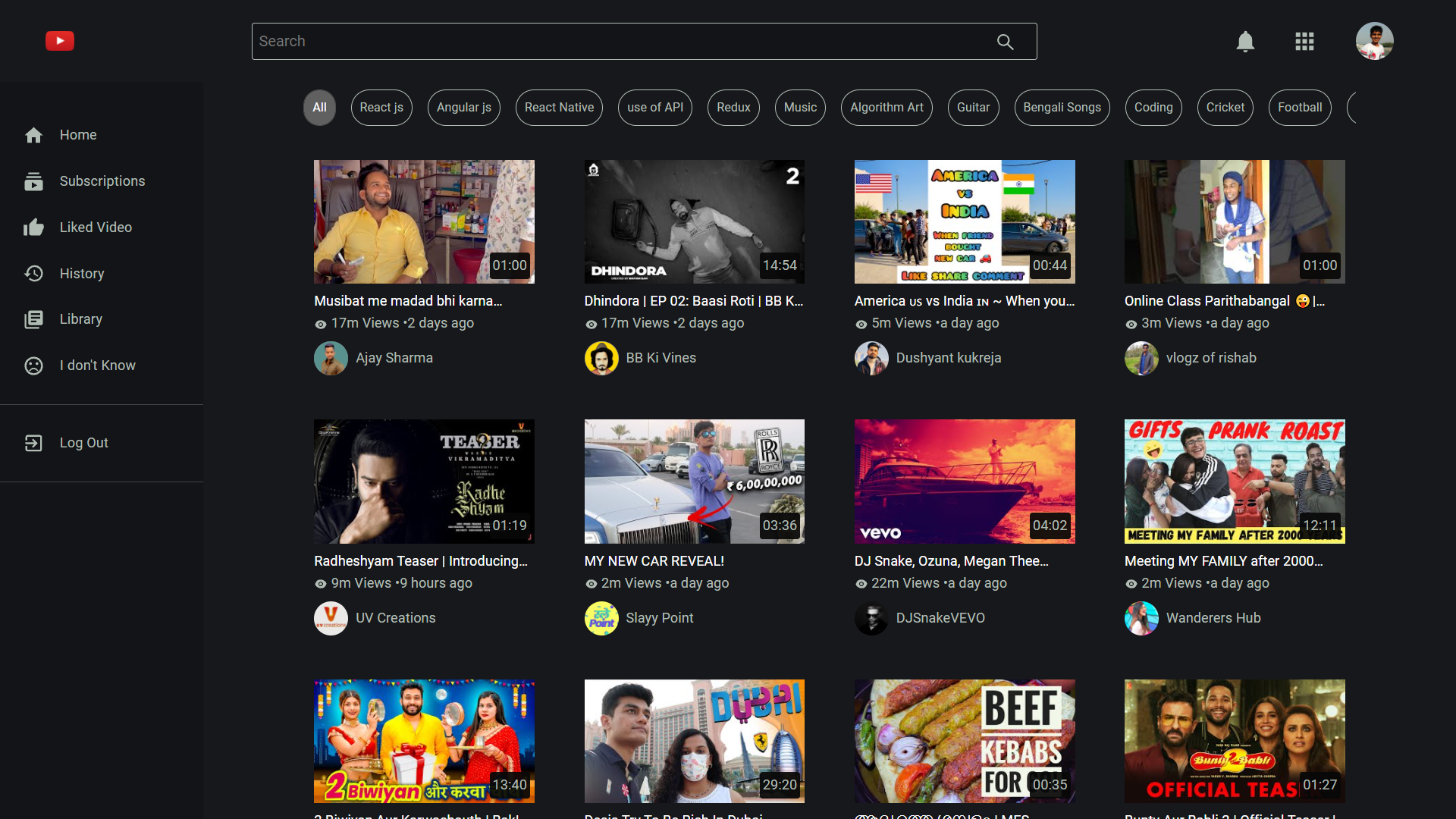Screen dimensions: 1456x819
Task: Open the Dushyant kukreja channel avatar
Action: pyautogui.click(x=871, y=358)
